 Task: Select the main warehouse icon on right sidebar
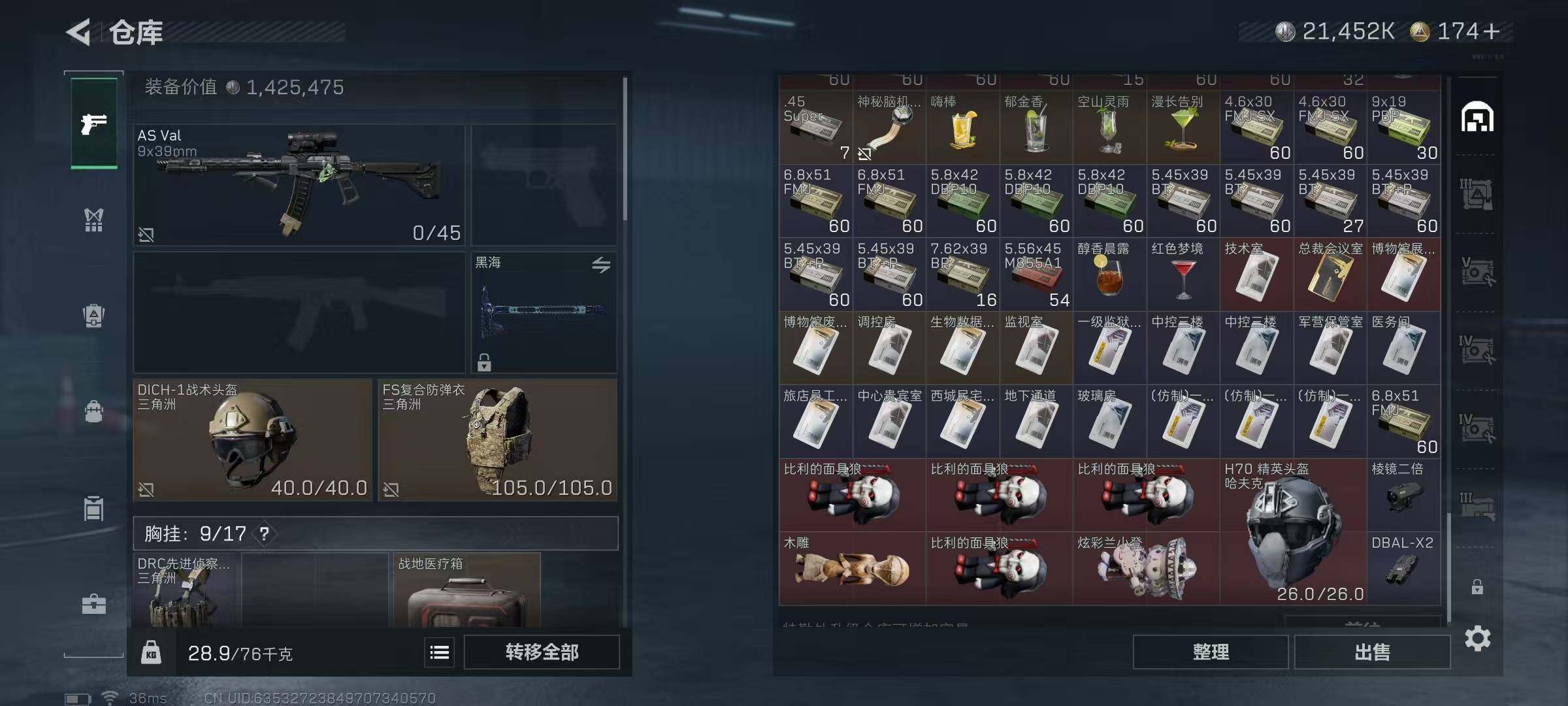tap(1477, 118)
